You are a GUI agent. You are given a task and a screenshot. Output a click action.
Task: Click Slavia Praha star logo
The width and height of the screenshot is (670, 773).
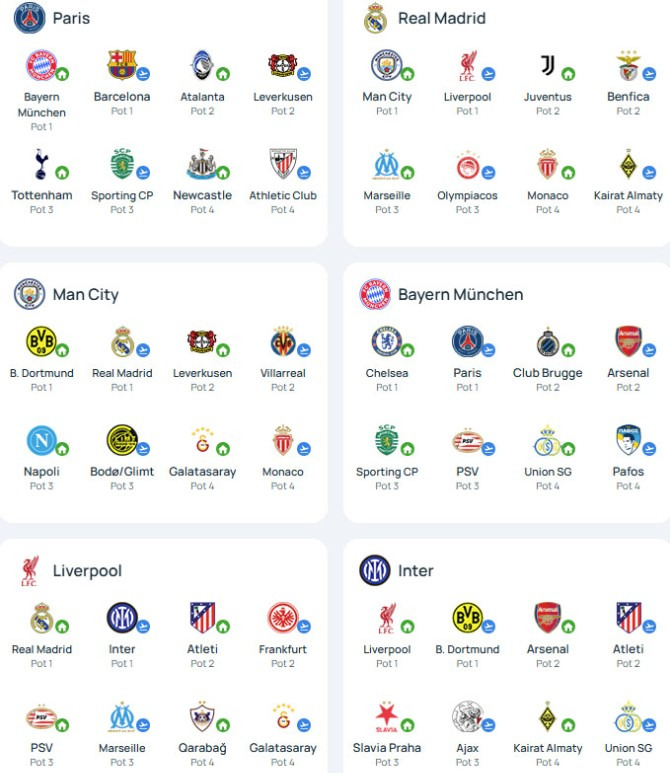pos(387,716)
